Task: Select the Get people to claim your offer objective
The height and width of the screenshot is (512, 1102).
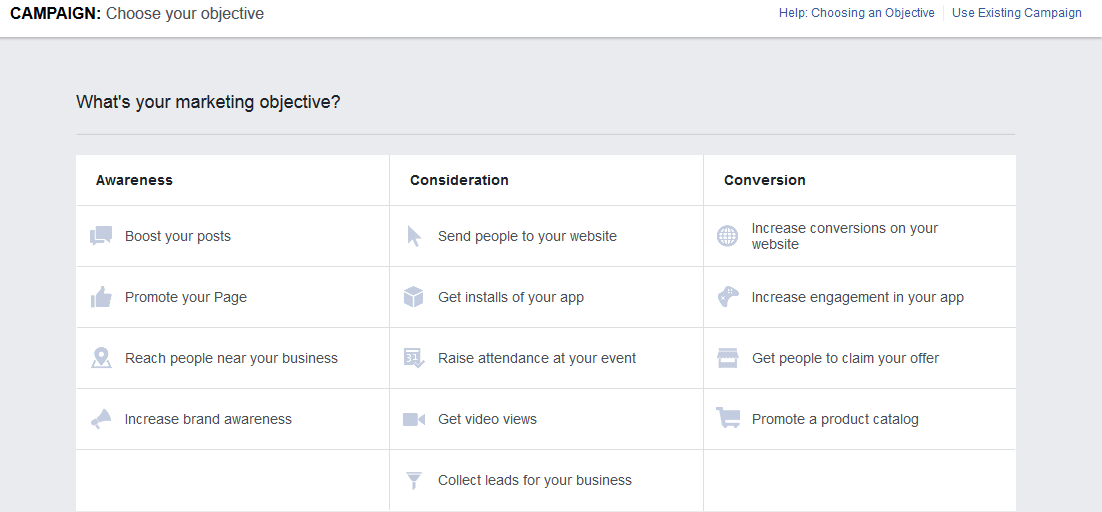Action: [x=845, y=358]
